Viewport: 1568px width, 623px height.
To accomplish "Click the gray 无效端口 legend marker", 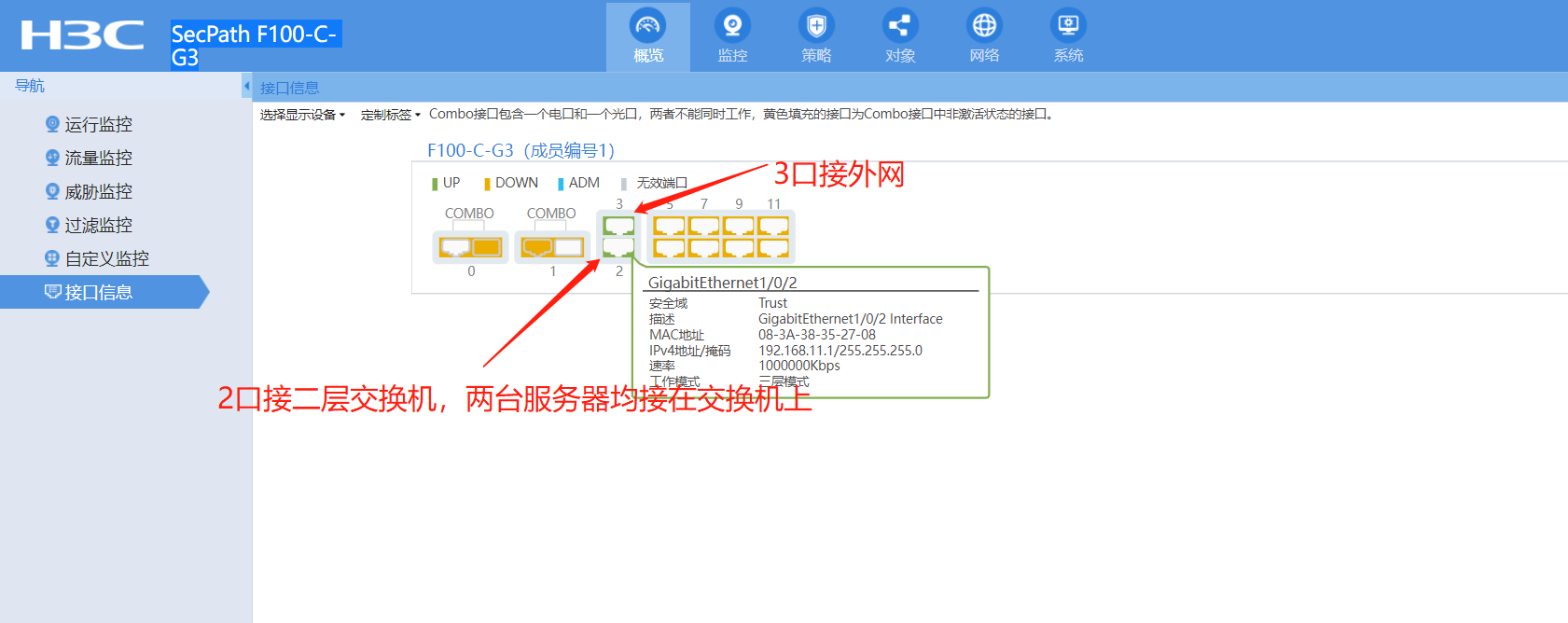I will point(624,184).
